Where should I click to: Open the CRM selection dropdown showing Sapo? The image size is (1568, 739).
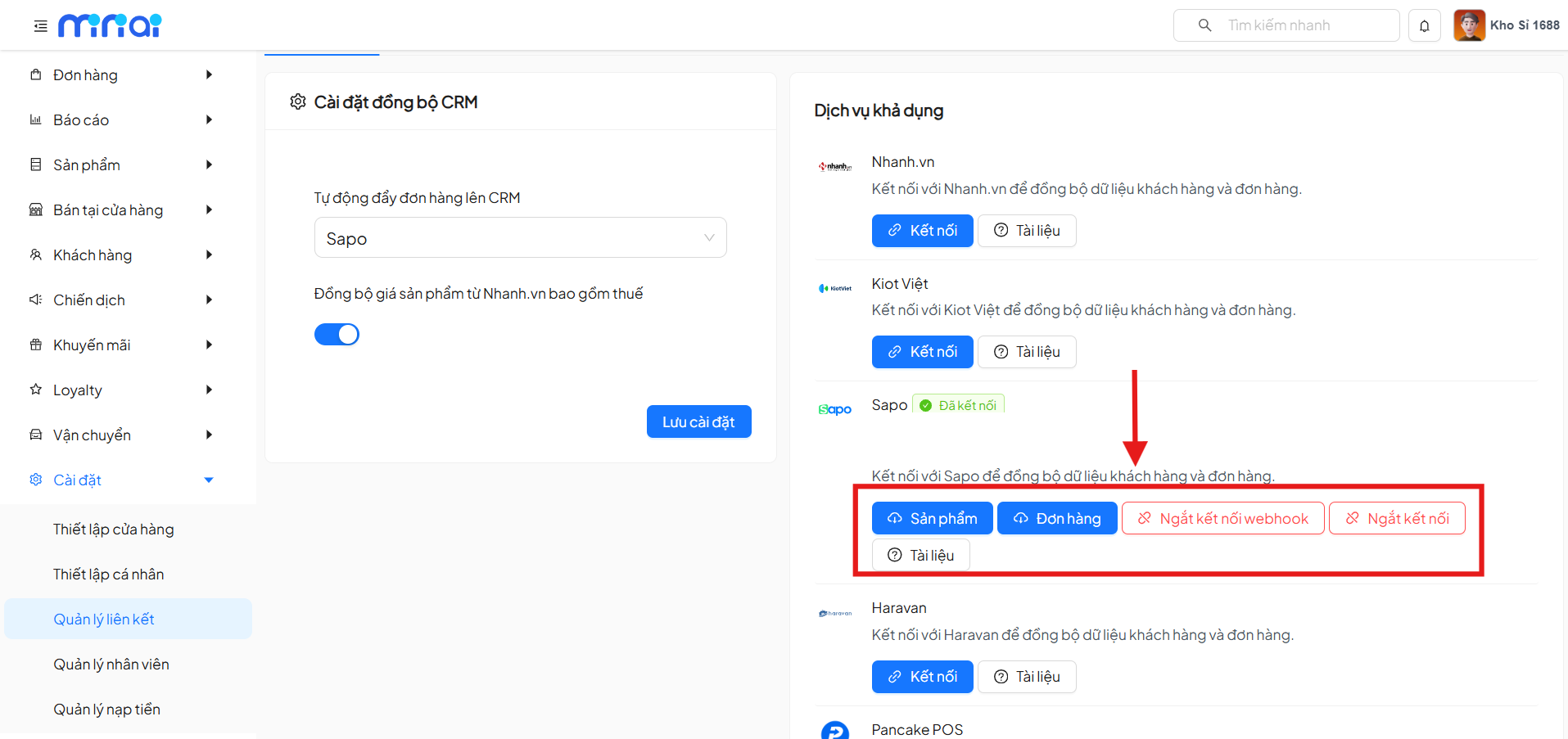(520, 237)
